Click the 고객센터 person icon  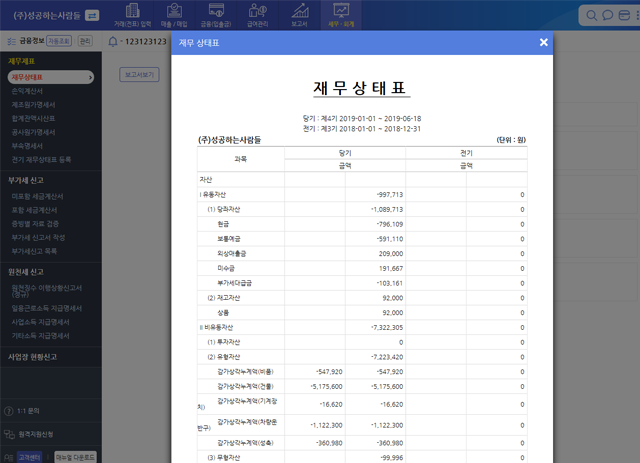click(9, 458)
